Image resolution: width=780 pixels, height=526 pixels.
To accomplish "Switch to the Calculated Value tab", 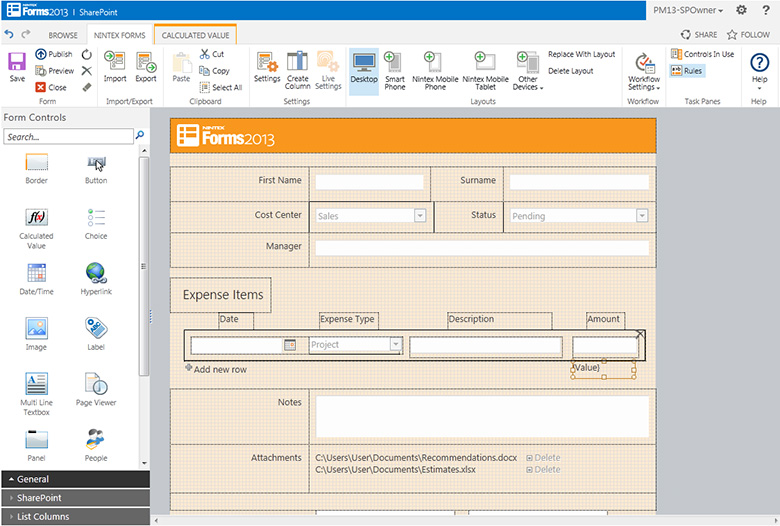I will (x=196, y=35).
